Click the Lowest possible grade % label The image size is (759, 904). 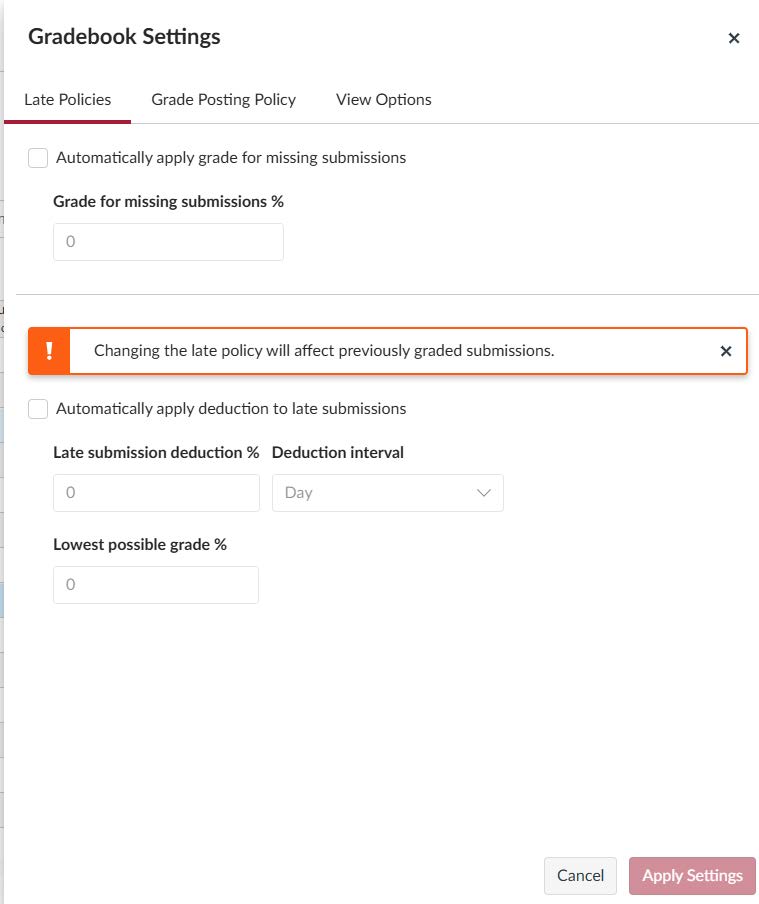click(x=140, y=545)
